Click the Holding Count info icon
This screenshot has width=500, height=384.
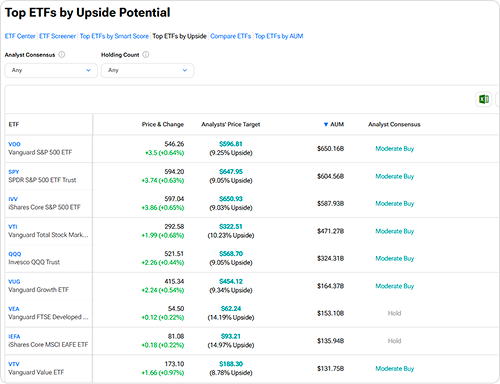tap(146, 55)
